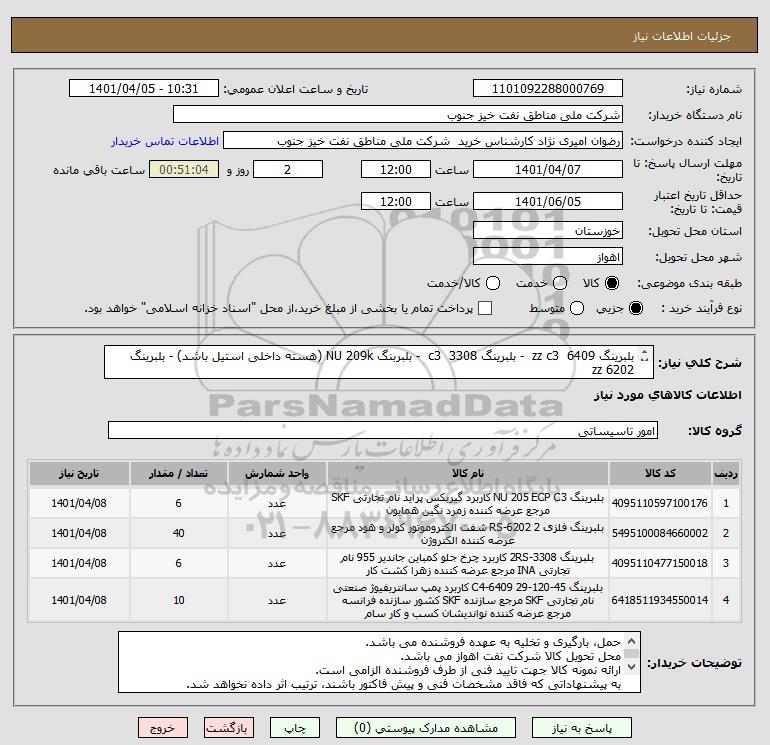Image resolution: width=770 pixels, height=745 pixels.
Task: Select the کالا radio button
Action: coord(612,283)
